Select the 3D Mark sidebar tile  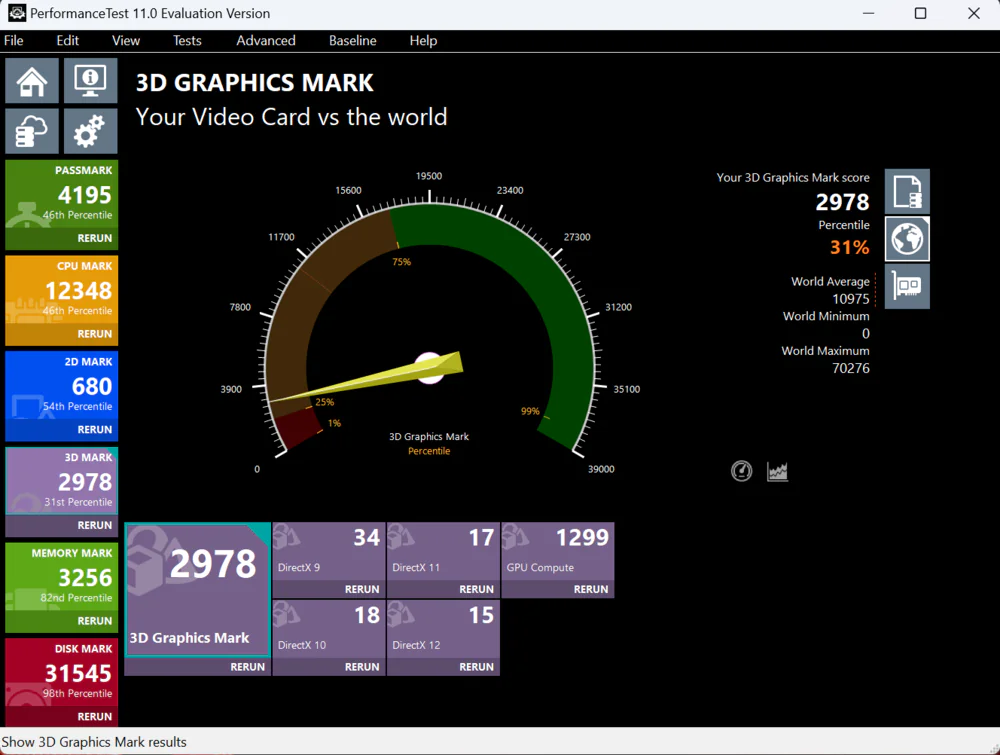tap(62, 481)
